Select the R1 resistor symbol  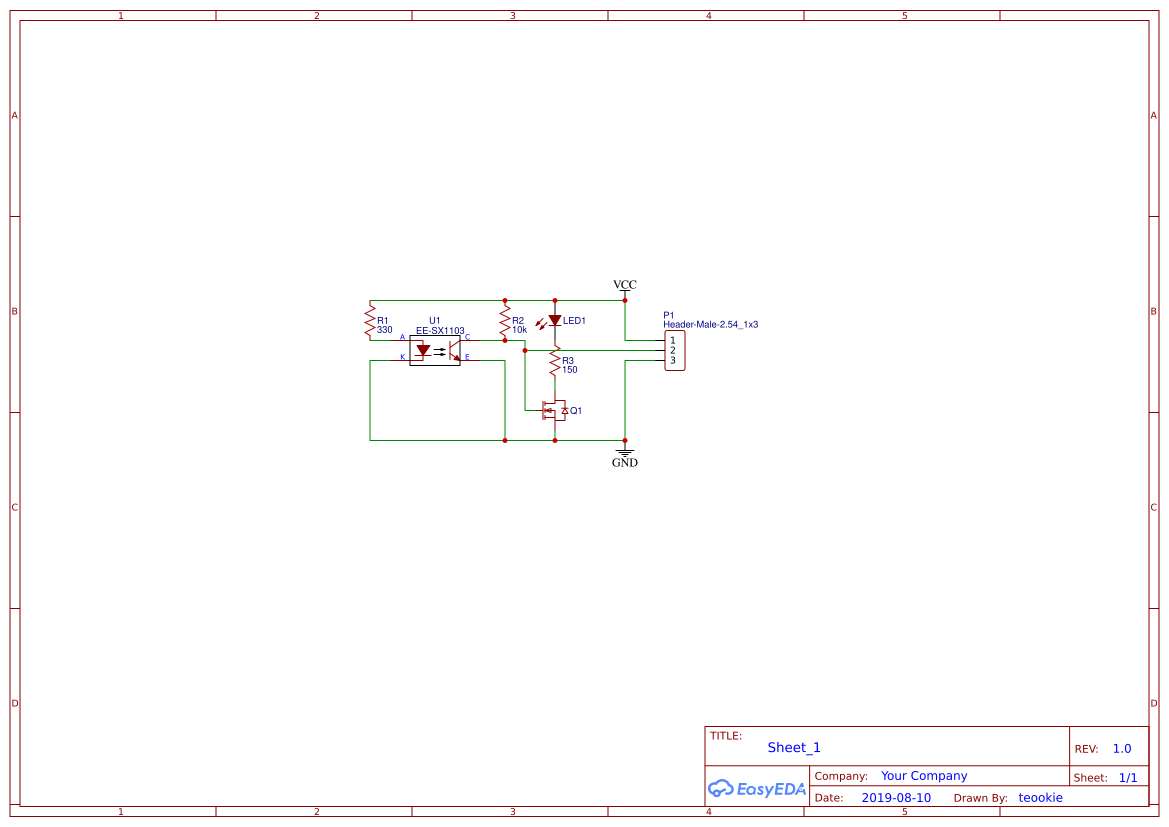(370, 321)
